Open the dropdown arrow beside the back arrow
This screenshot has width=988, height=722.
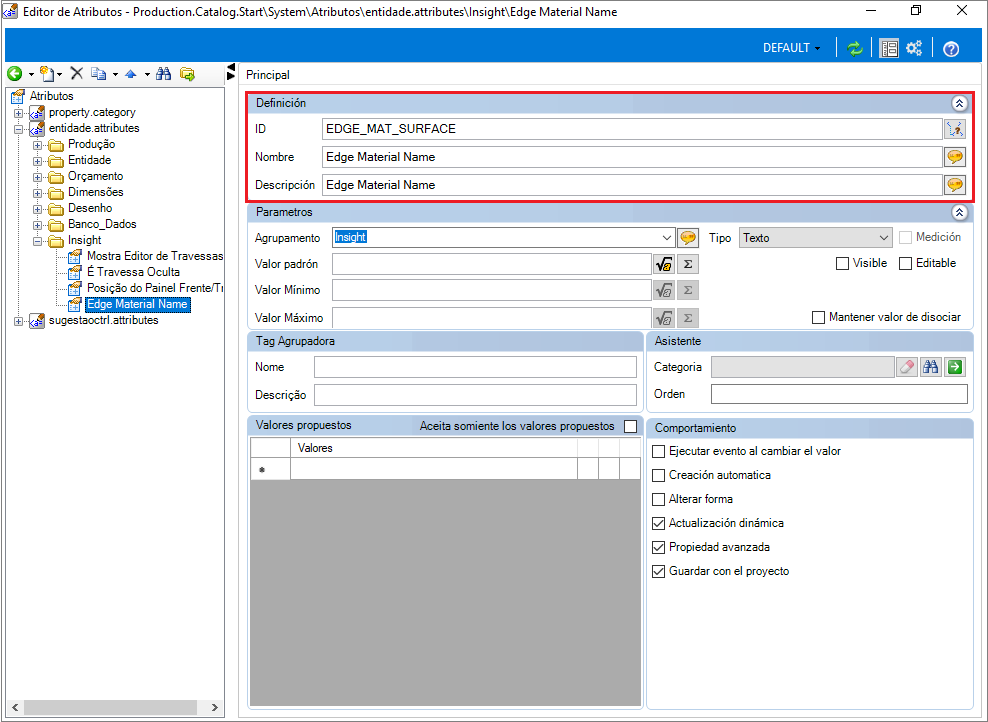coord(31,74)
